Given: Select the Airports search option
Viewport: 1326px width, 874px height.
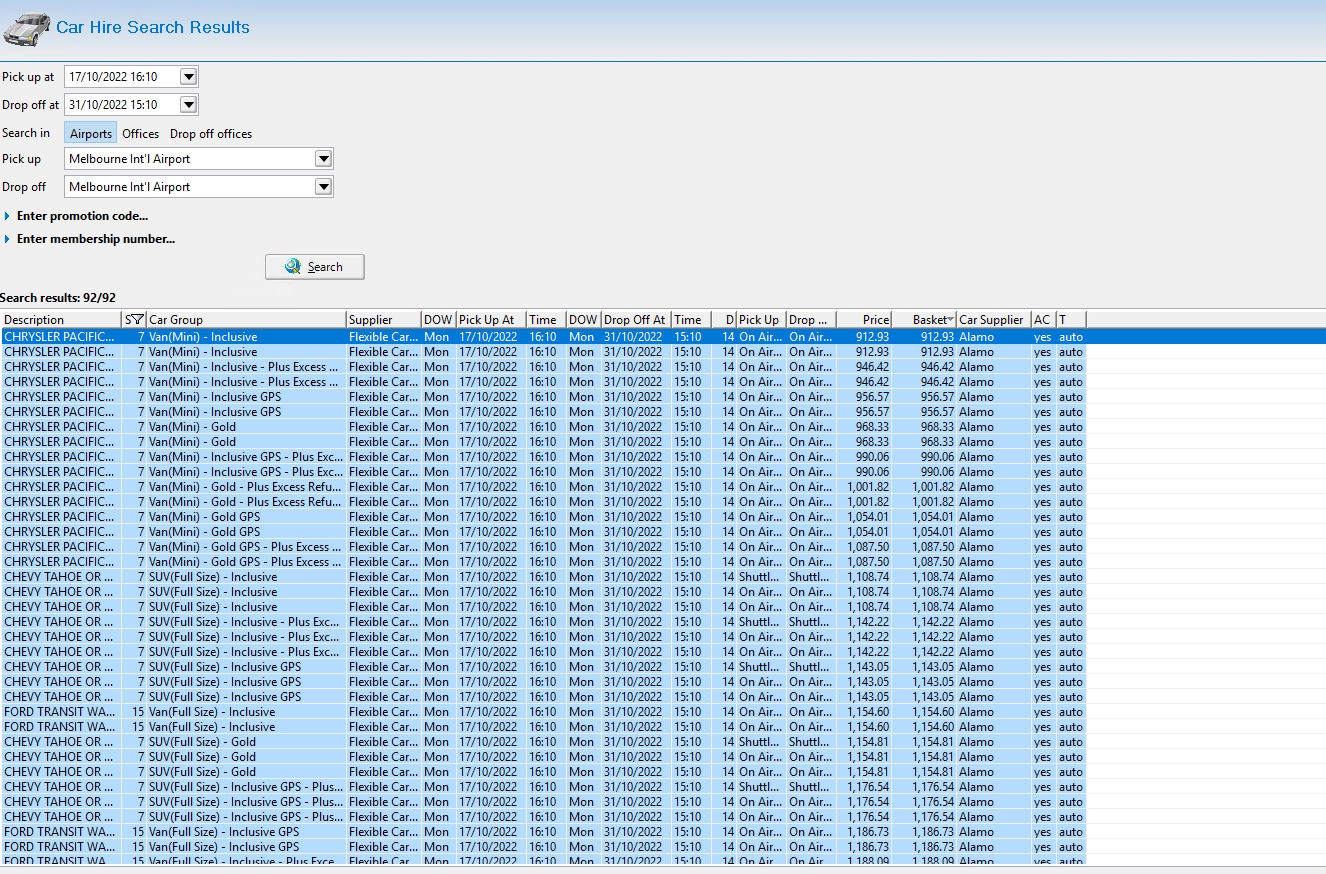Looking at the screenshot, I should pyautogui.click(x=91, y=134).
